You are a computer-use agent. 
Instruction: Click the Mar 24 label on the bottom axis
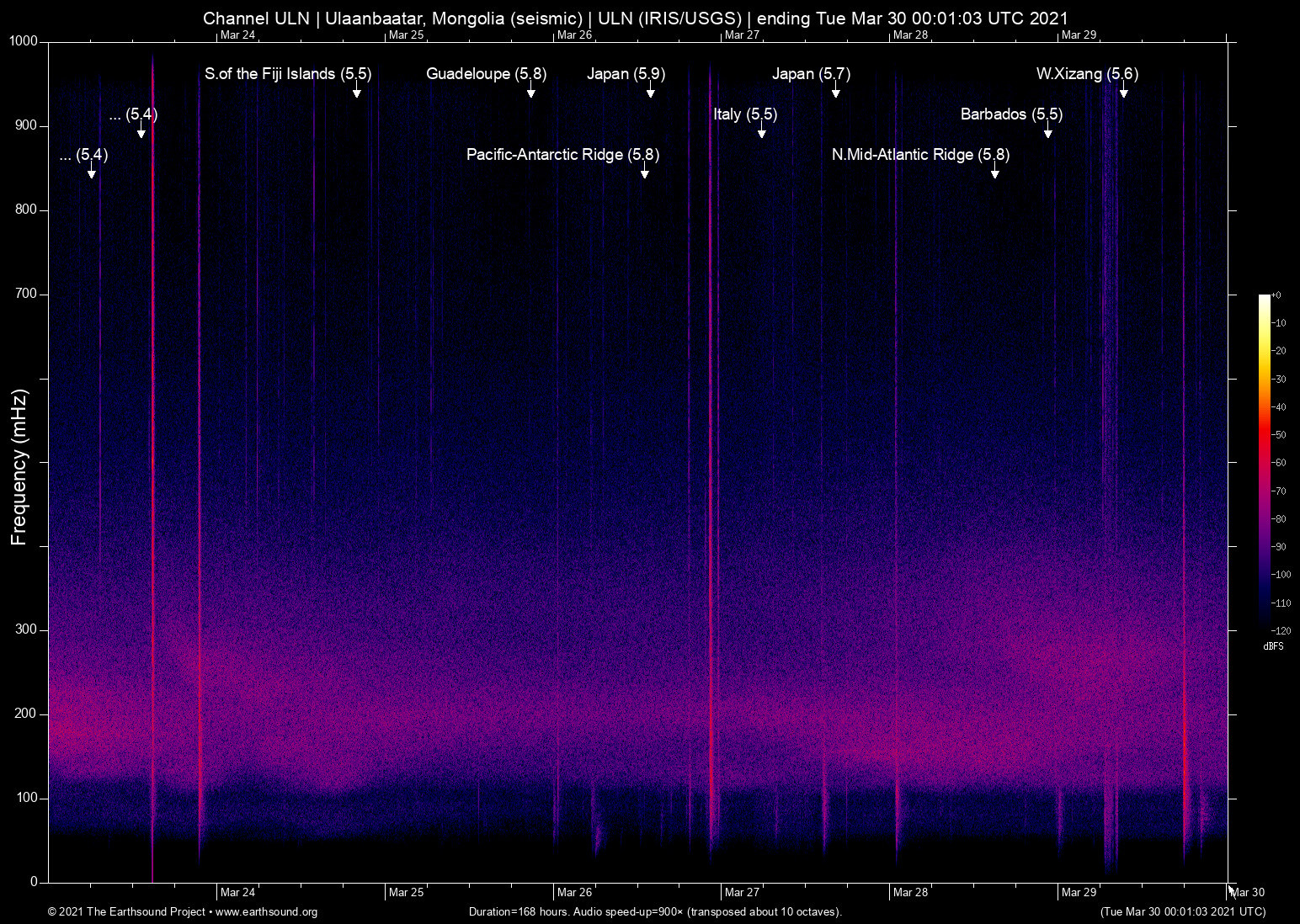click(x=239, y=892)
